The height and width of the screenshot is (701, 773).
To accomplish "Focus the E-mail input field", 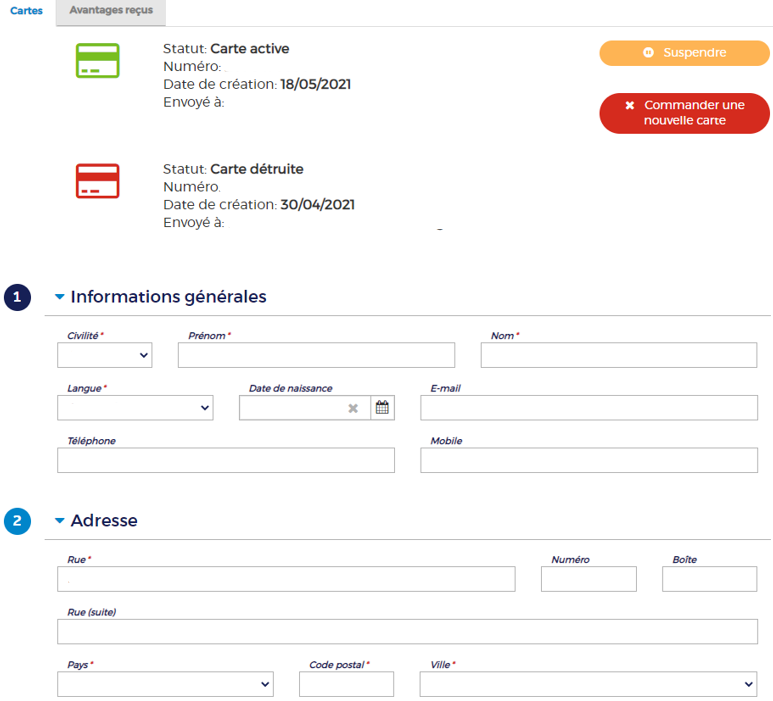I will (588, 407).
